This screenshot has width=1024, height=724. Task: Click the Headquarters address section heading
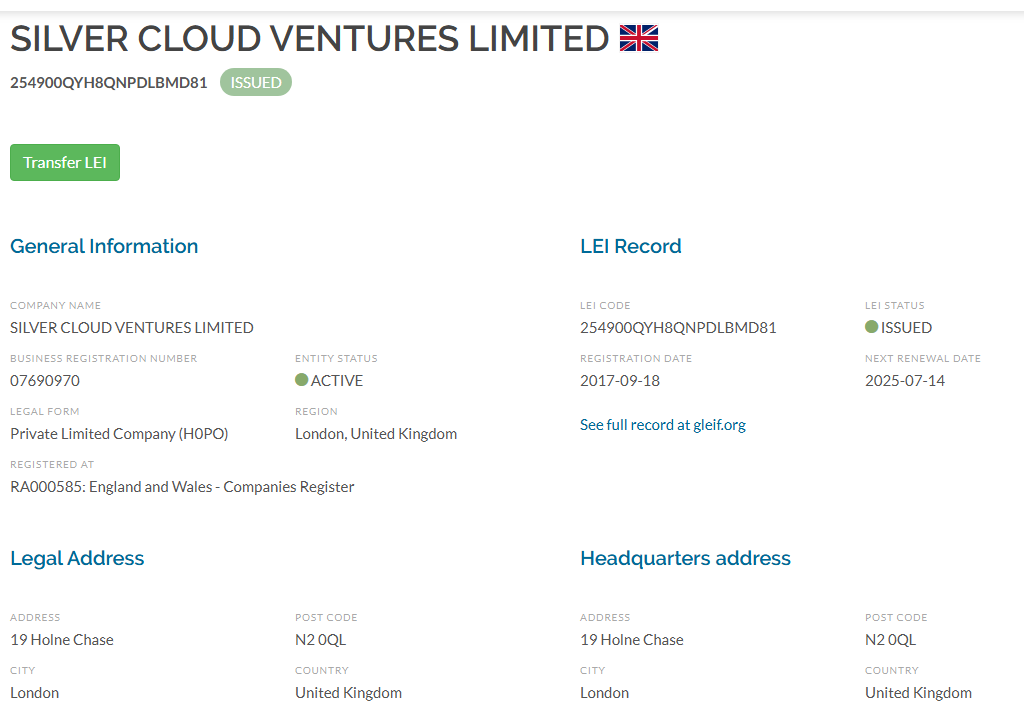pyautogui.click(x=685, y=558)
